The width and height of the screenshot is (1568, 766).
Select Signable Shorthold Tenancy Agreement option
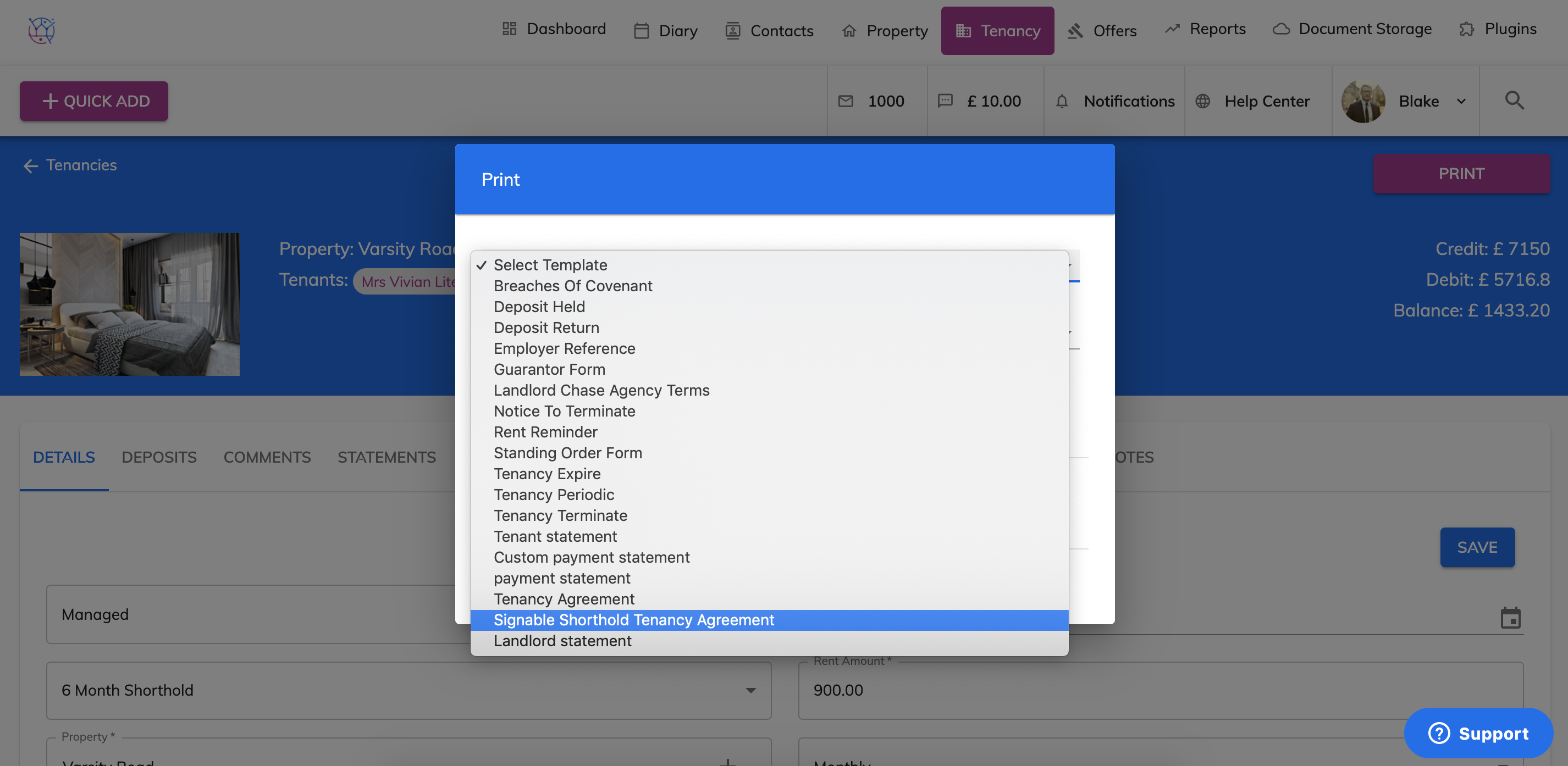[x=633, y=620]
